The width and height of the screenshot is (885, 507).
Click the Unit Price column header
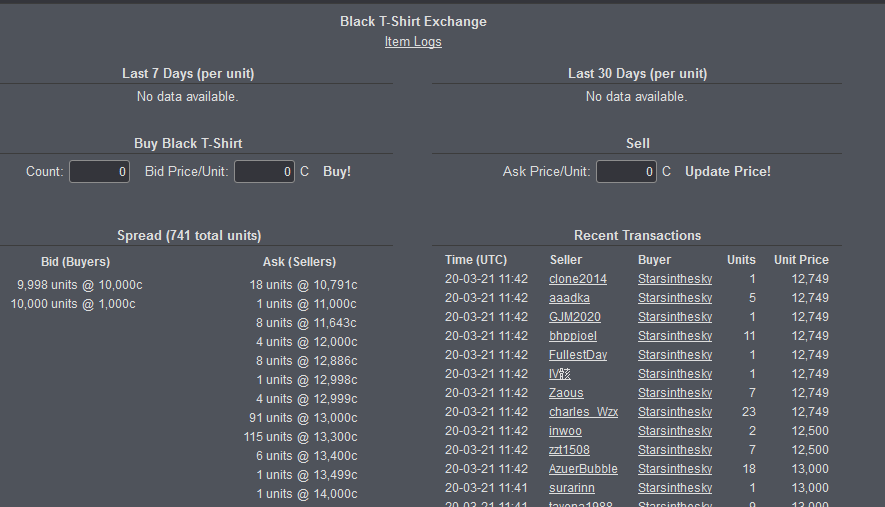801,260
